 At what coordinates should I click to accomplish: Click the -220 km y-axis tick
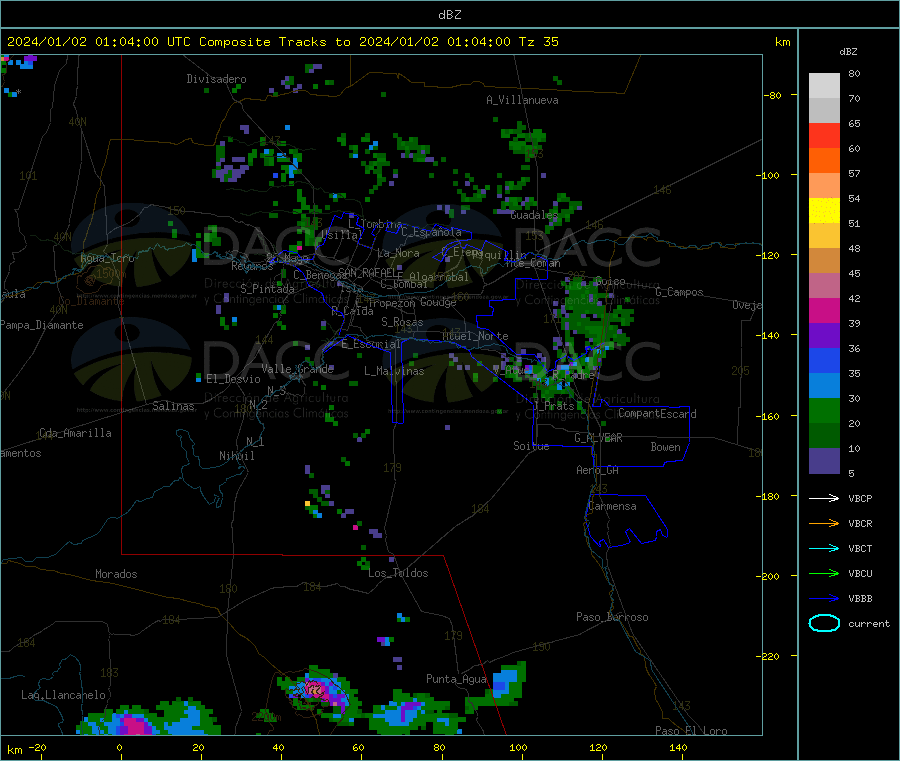tap(770, 657)
